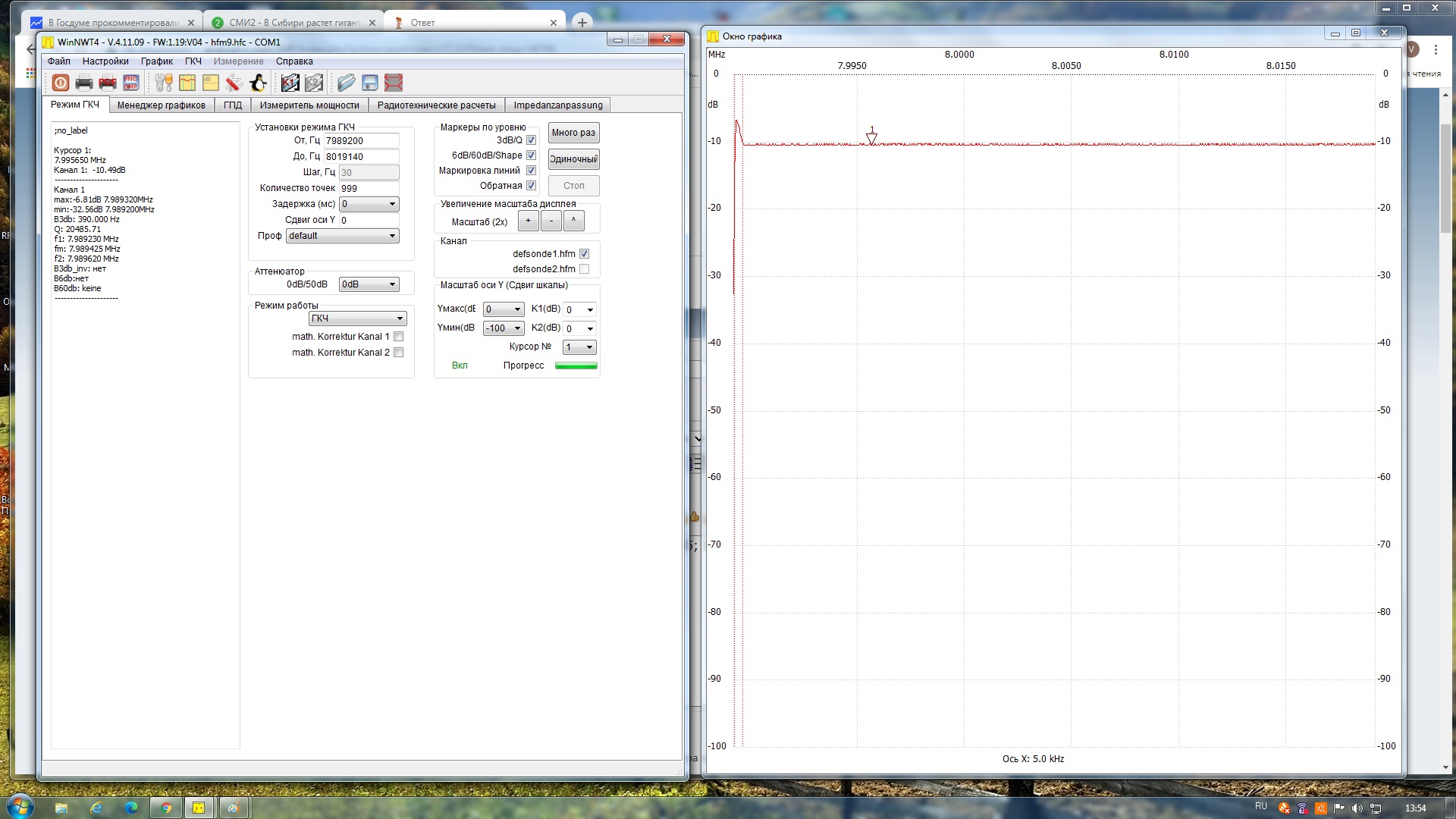Click the penguin toolbar icon
1456x819 pixels.
point(258,83)
